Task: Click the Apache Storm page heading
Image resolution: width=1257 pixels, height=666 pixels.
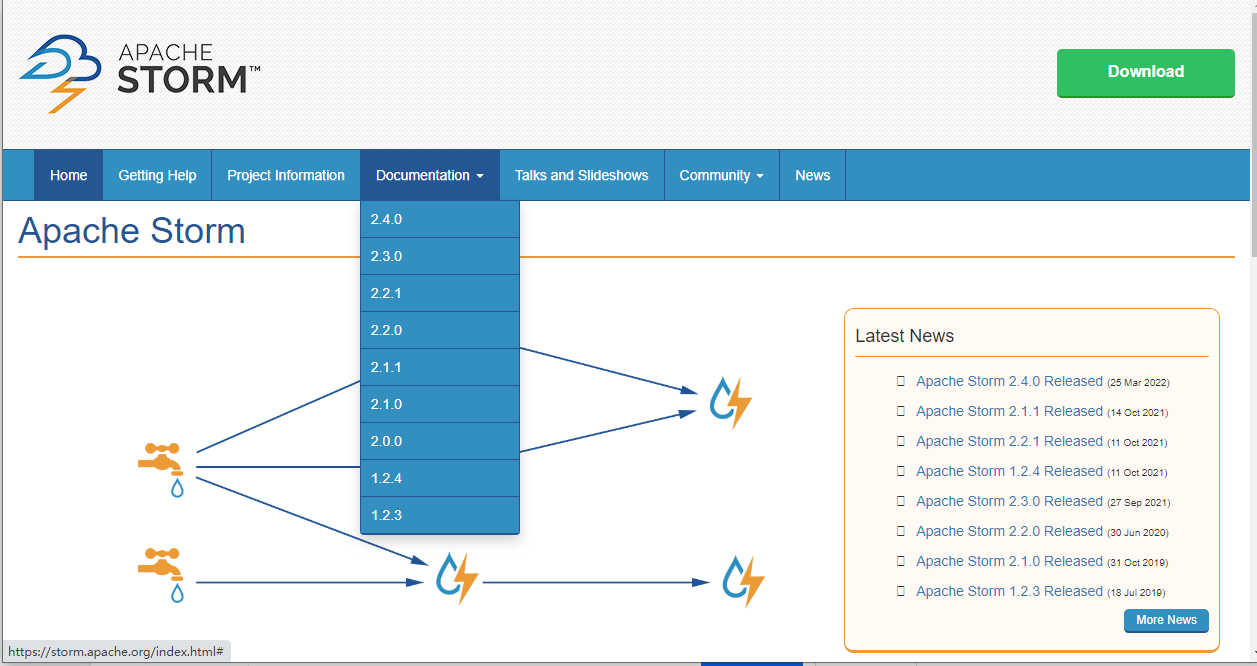Action: pos(132,231)
